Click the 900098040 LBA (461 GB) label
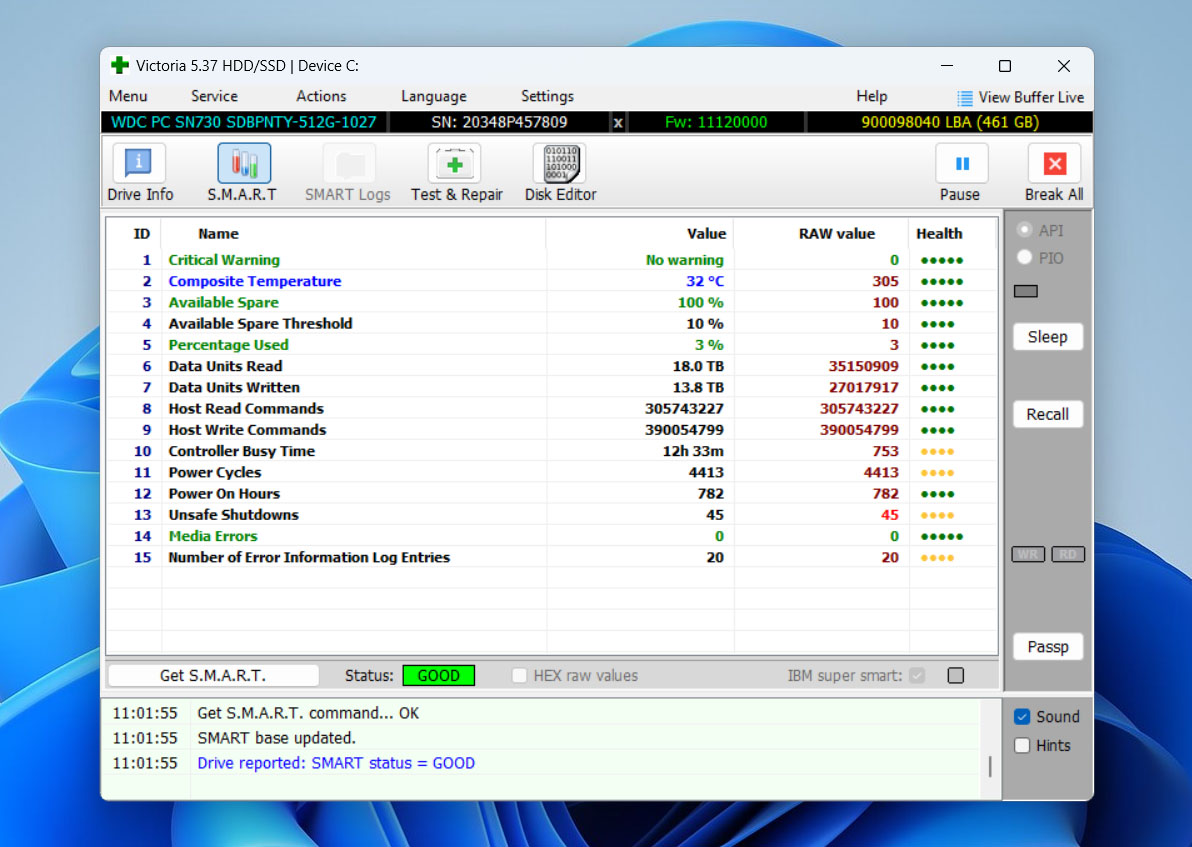1192x847 pixels. pyautogui.click(x=949, y=122)
